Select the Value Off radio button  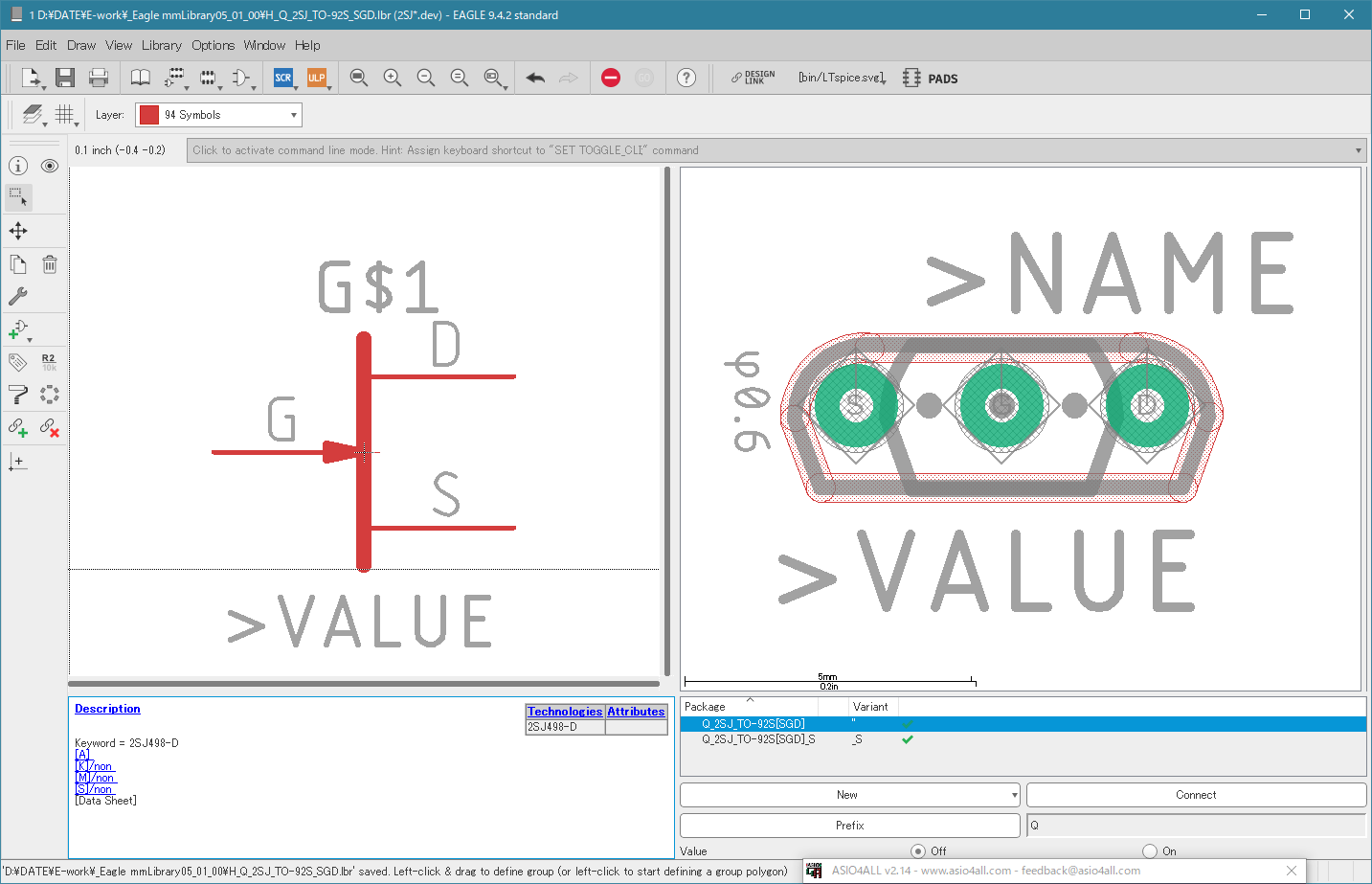(x=918, y=851)
